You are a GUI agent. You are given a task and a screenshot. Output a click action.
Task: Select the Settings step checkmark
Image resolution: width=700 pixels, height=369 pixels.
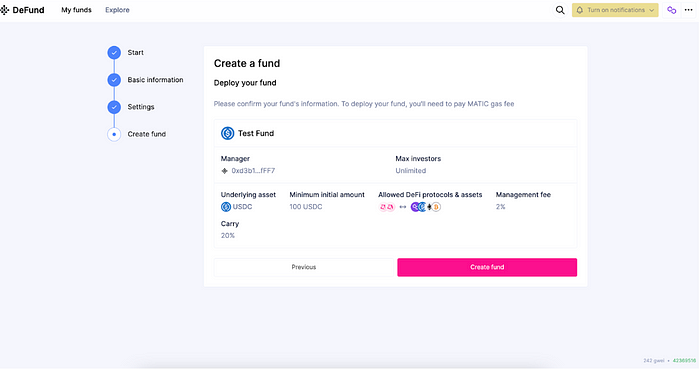pos(114,107)
